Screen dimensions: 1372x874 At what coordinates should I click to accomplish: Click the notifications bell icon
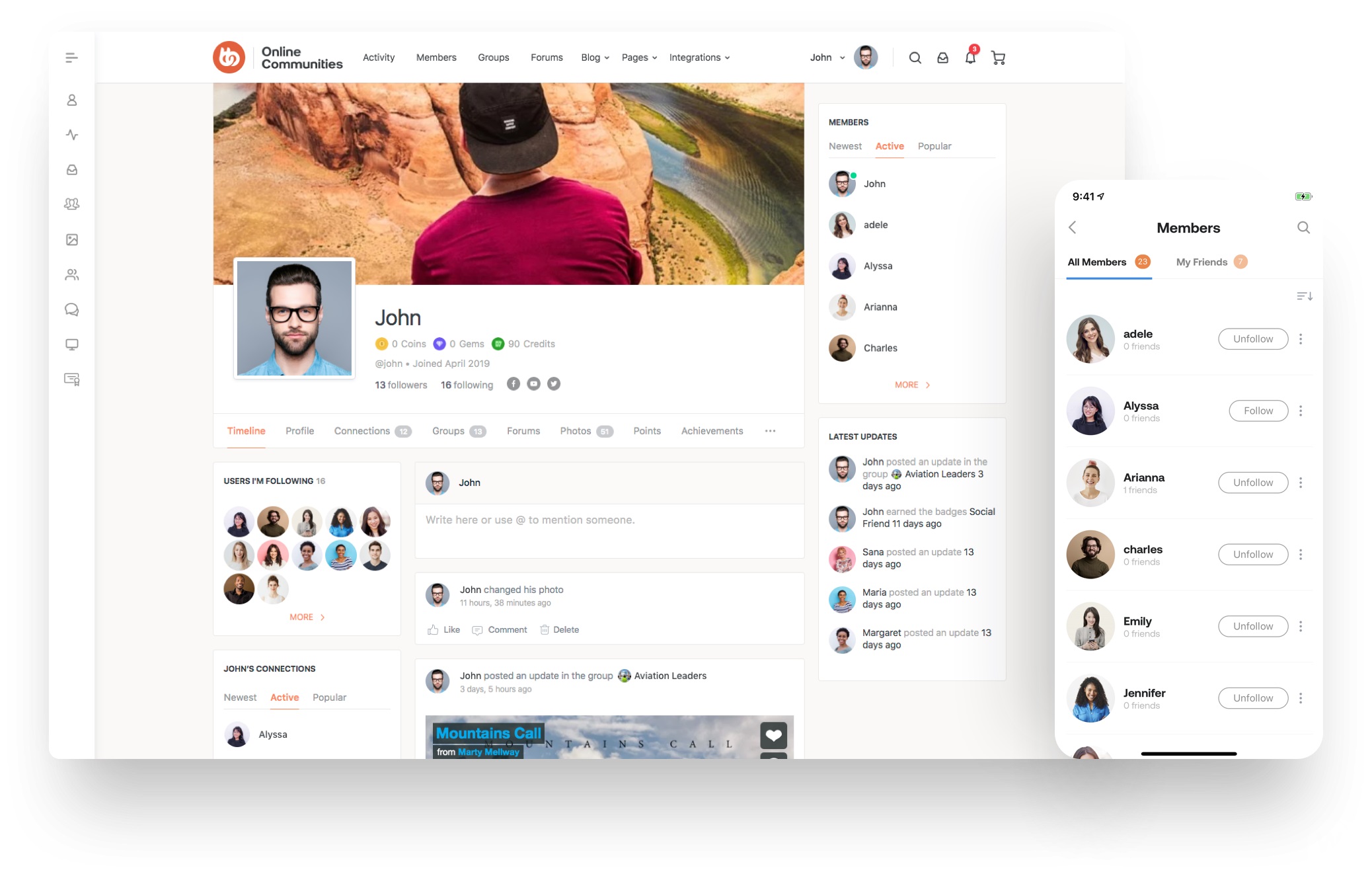(x=970, y=58)
